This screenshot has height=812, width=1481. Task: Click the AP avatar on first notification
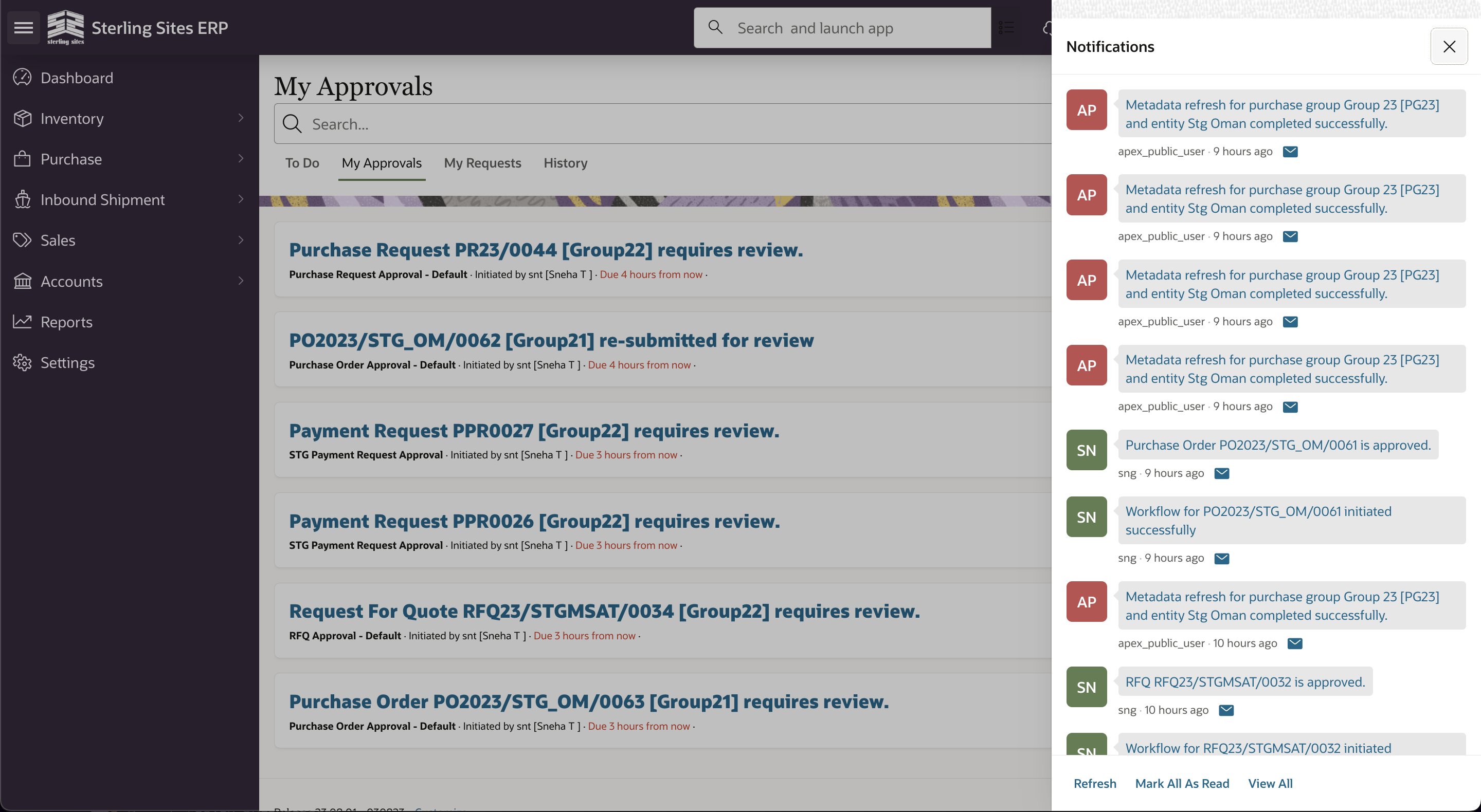(1086, 110)
